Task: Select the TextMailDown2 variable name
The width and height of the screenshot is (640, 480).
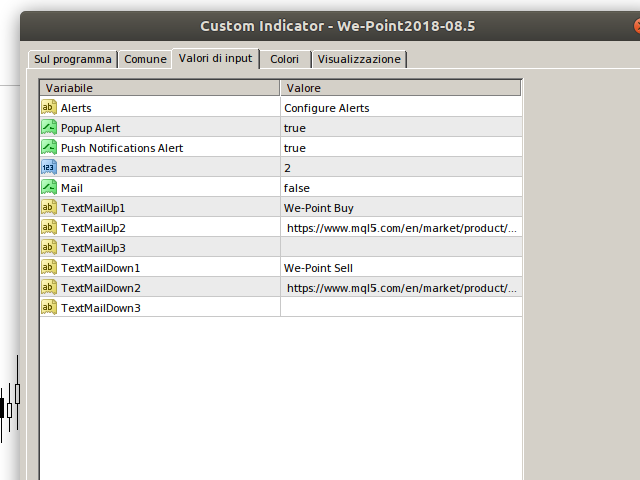Action: pyautogui.click(x=101, y=288)
